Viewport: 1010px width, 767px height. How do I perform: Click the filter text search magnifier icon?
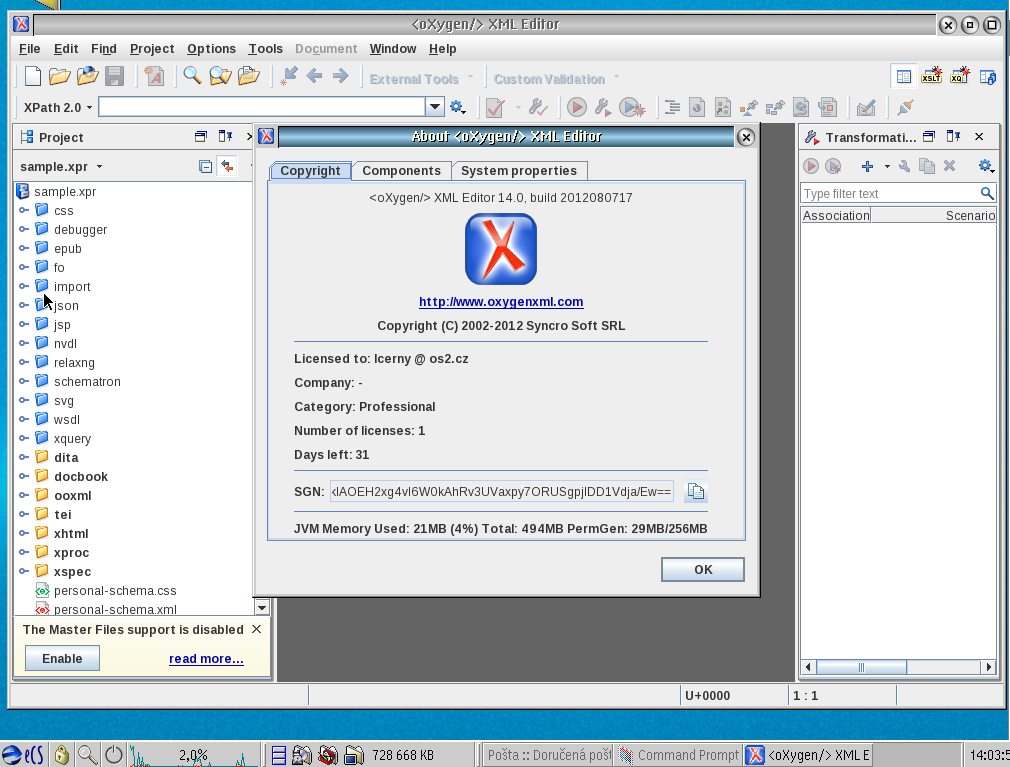[x=987, y=193]
